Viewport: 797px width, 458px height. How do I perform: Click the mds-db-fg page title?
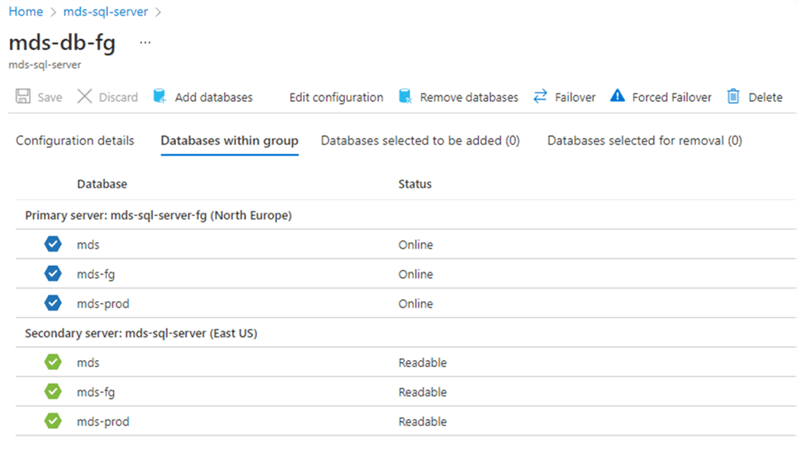click(x=62, y=43)
